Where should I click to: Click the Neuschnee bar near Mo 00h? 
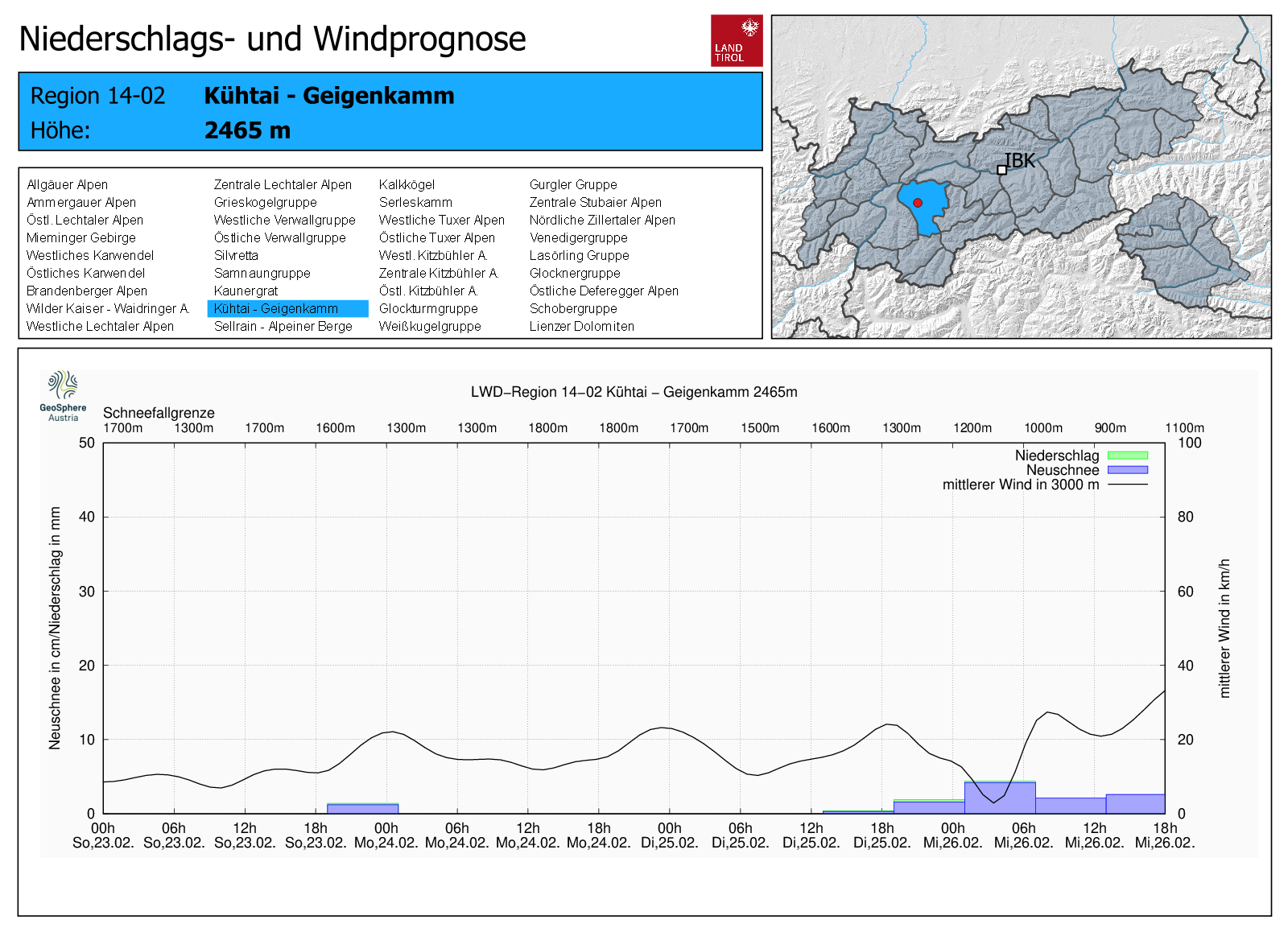coord(362,808)
